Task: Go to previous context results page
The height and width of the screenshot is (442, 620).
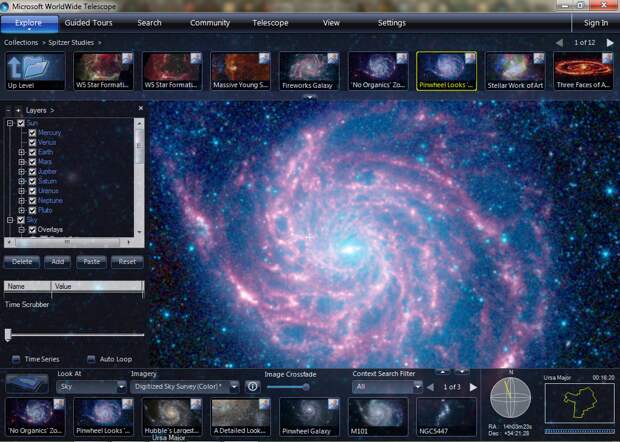Action: click(430, 387)
